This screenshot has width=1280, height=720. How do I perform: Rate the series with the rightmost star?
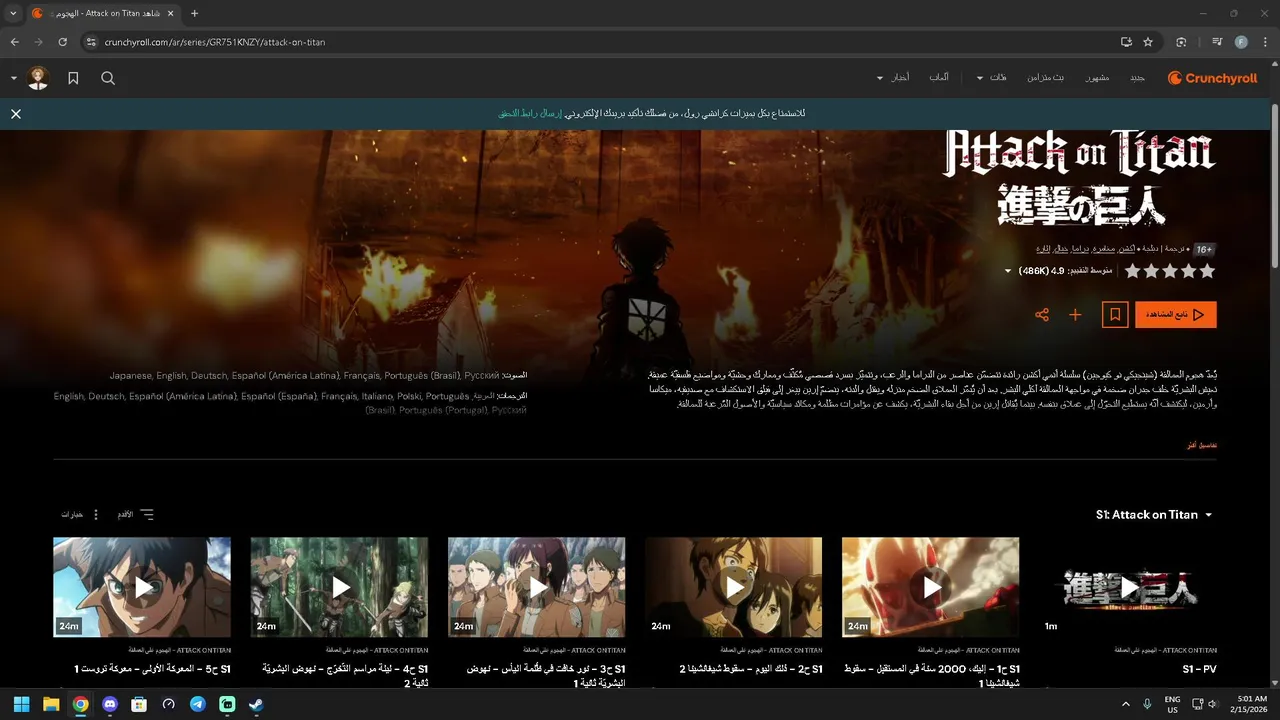(1207, 271)
